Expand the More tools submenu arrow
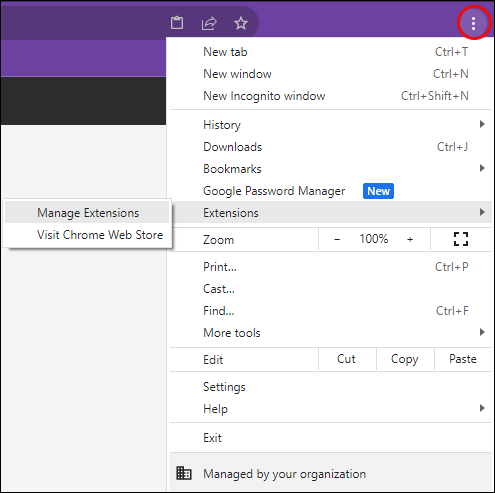 482,332
